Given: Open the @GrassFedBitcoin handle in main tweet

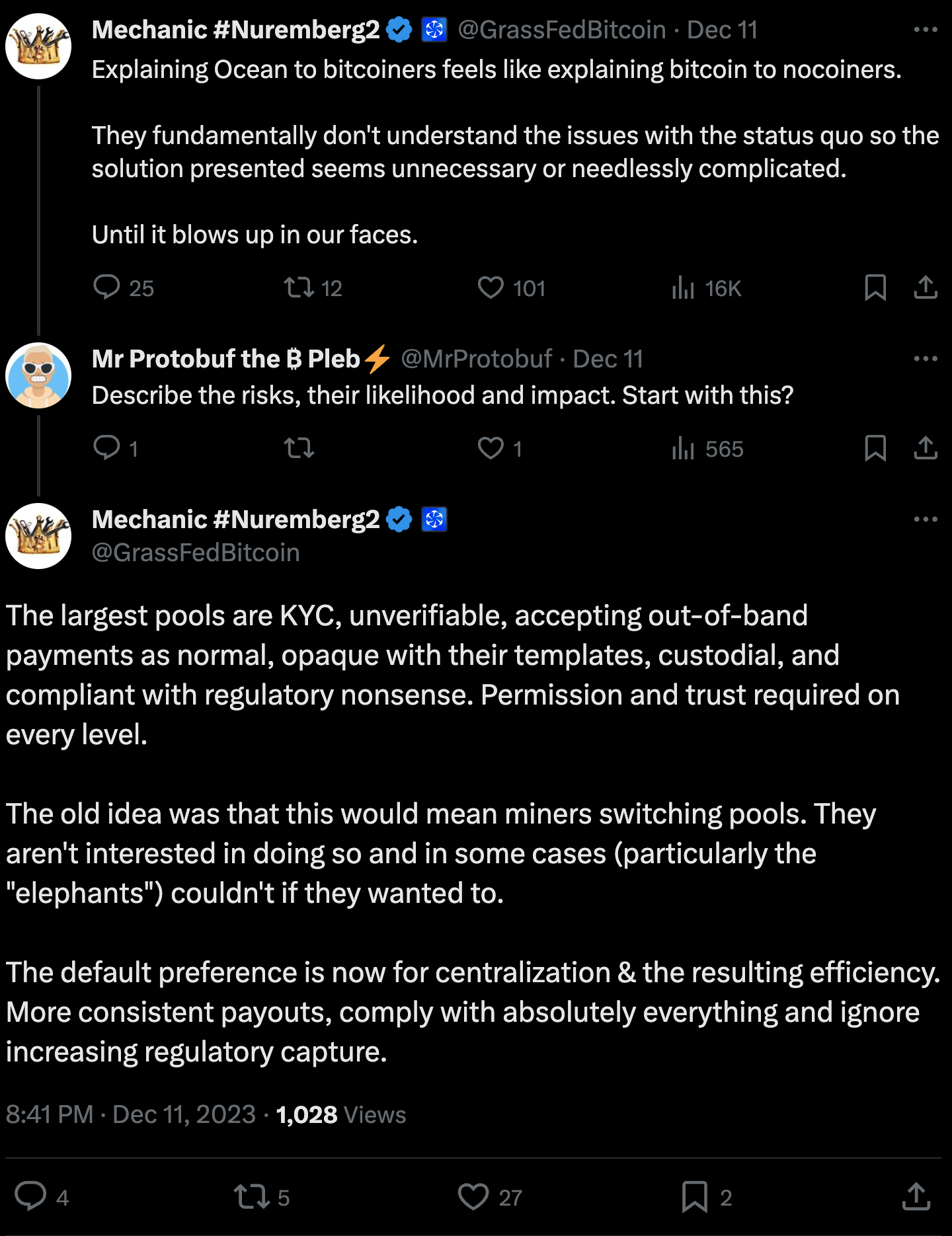Looking at the screenshot, I should pos(196,553).
